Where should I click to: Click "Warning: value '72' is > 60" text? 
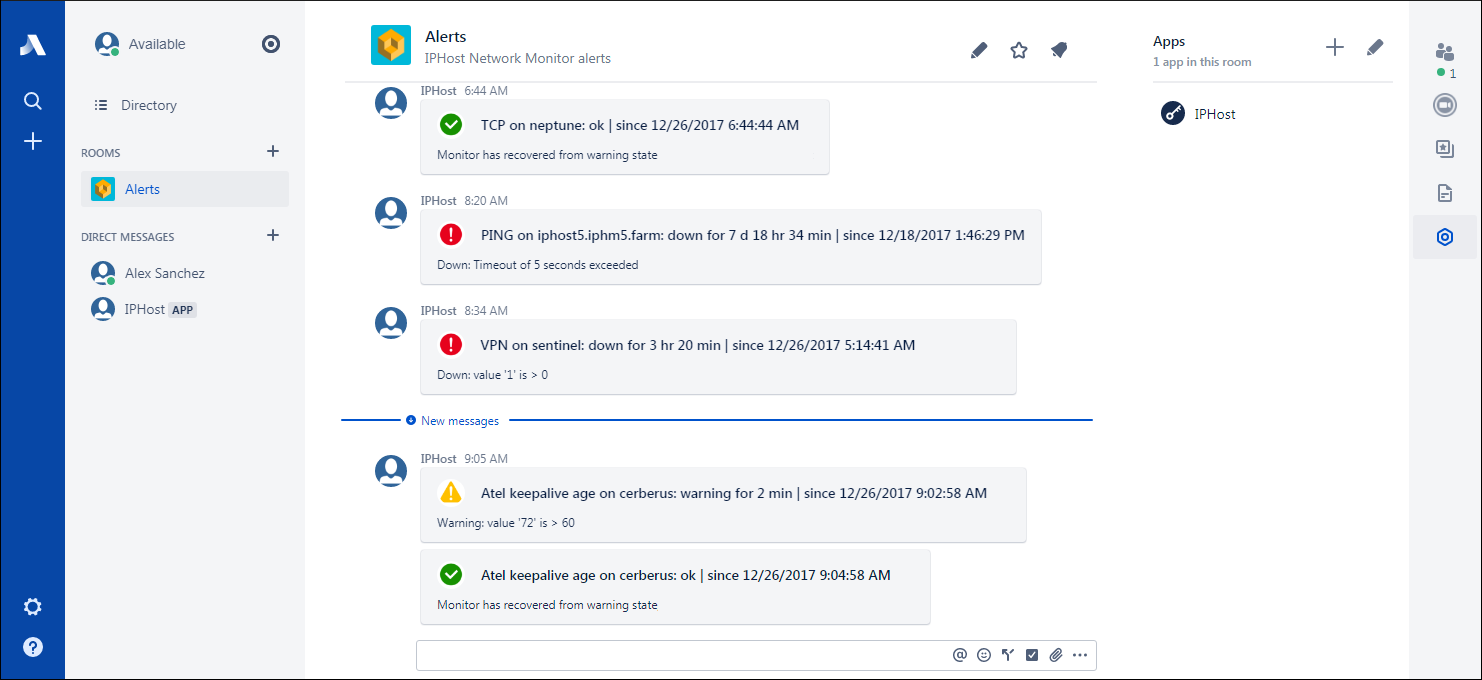[506, 523]
